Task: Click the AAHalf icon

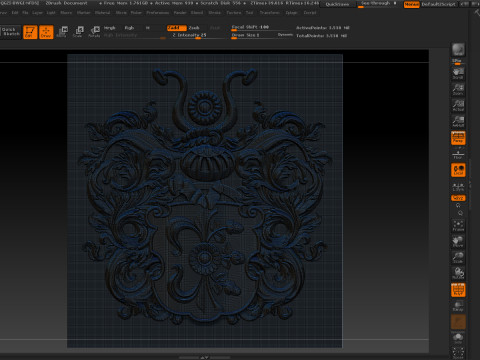Action: click(458, 122)
